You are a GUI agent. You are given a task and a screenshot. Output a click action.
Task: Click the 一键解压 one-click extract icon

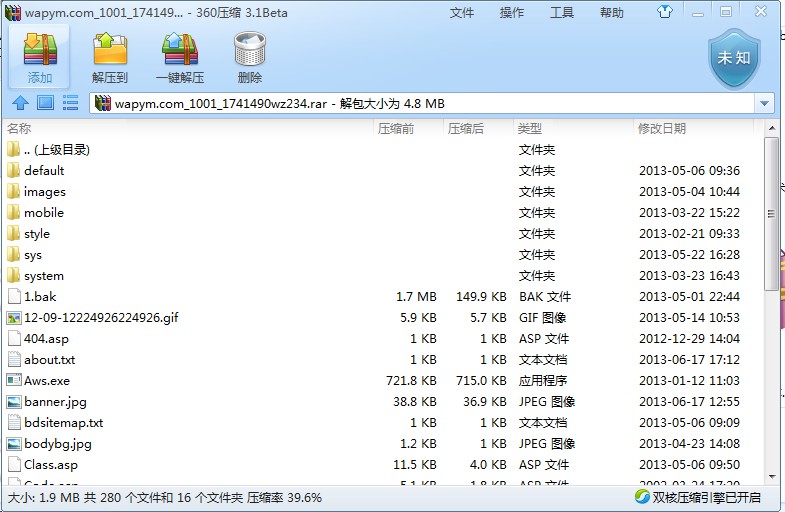[x=180, y=57]
